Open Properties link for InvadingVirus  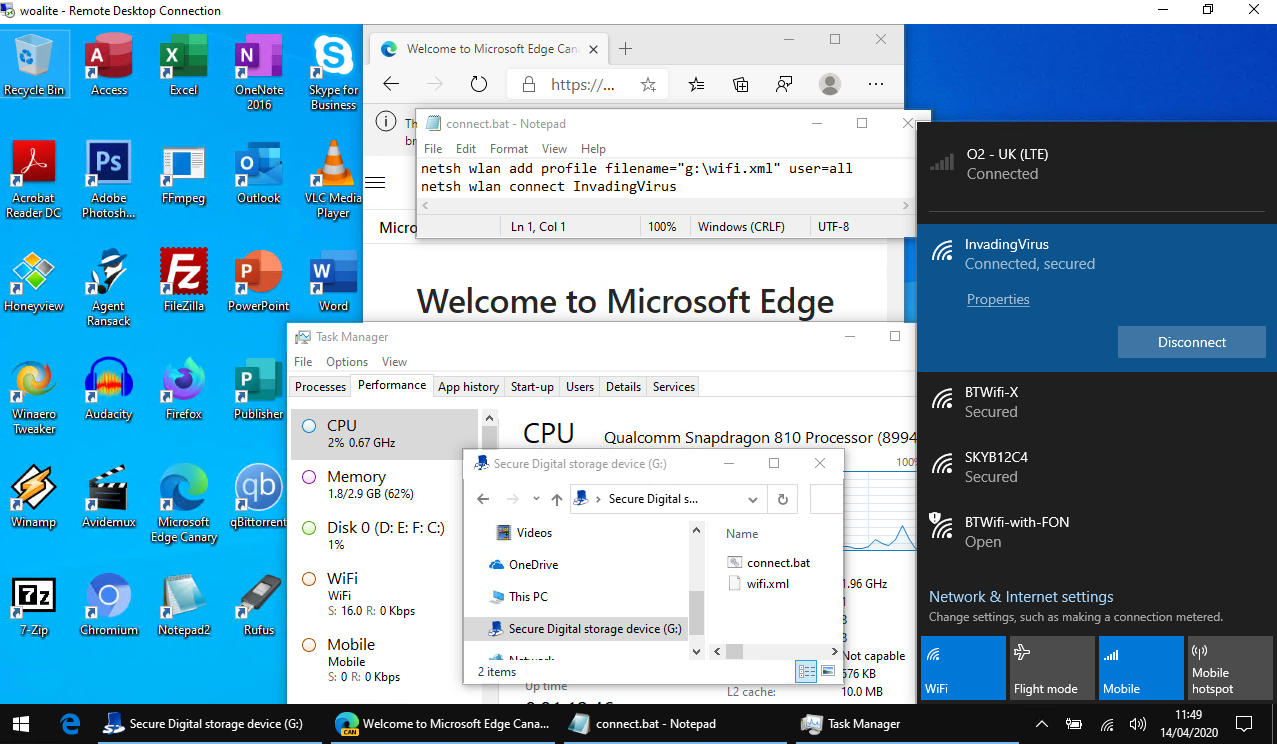point(998,299)
